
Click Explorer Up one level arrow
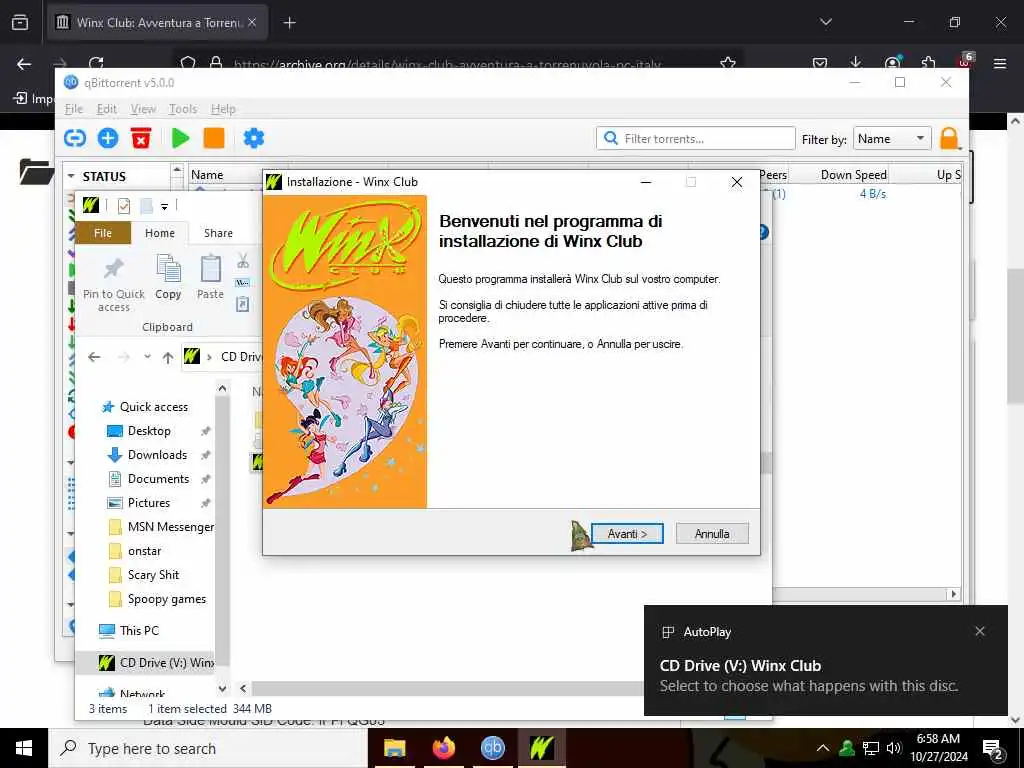(x=168, y=357)
